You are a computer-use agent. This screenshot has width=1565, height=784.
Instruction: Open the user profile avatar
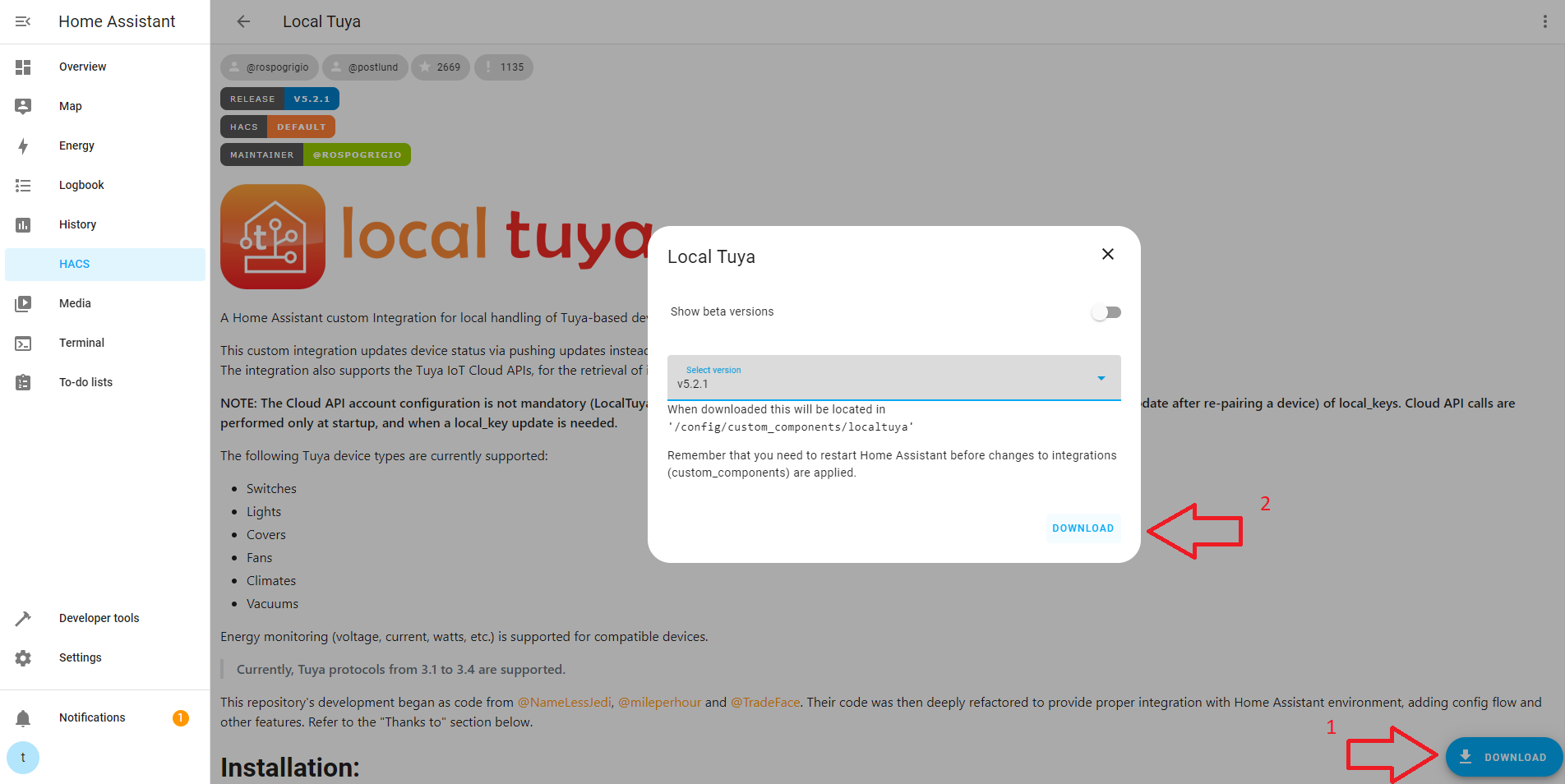pos(23,758)
